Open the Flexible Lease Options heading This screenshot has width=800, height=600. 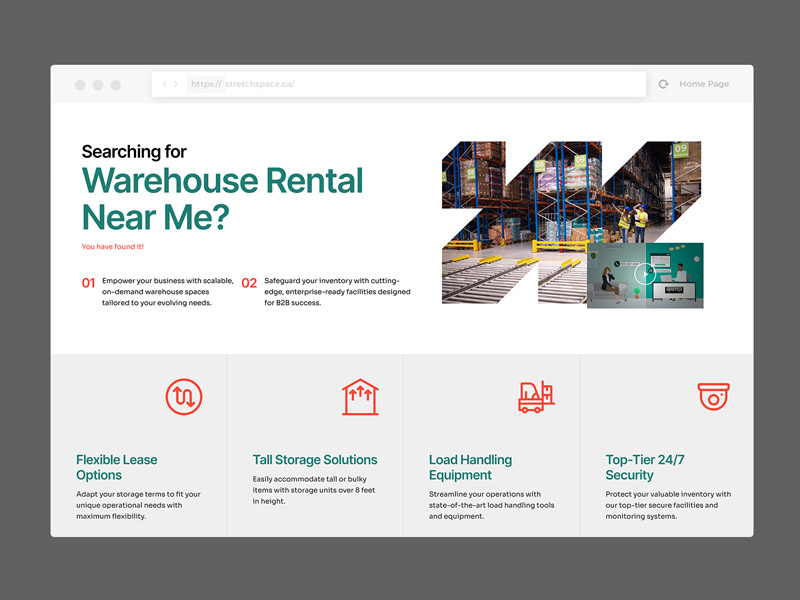(x=117, y=467)
